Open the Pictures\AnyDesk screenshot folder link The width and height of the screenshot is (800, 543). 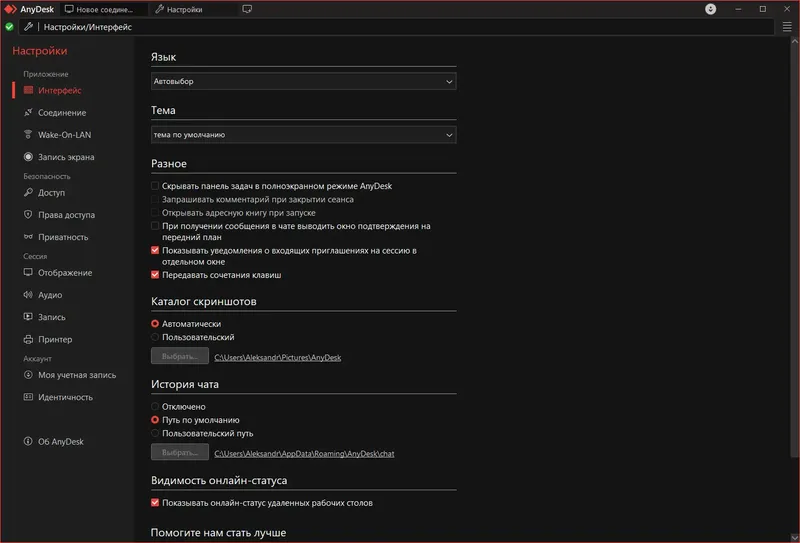click(278, 357)
